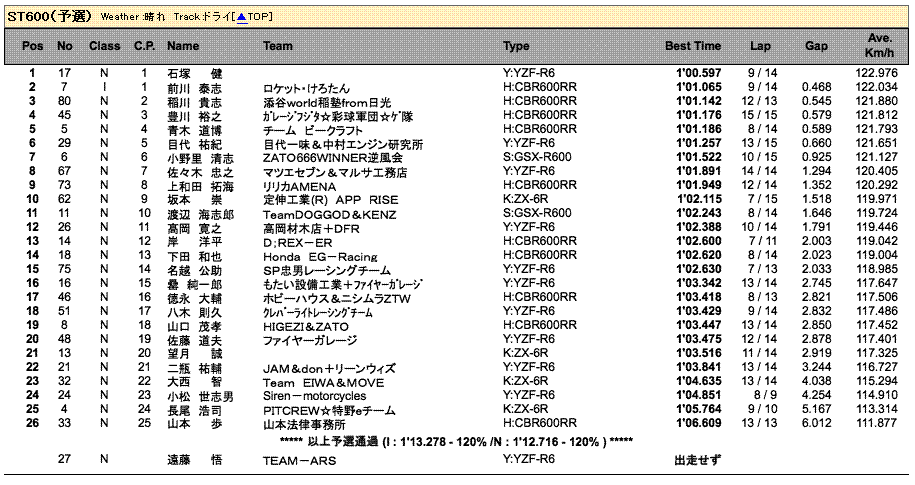Click team Honda EG－Racing
Screen dimensions: 915x485
[x=320, y=256]
